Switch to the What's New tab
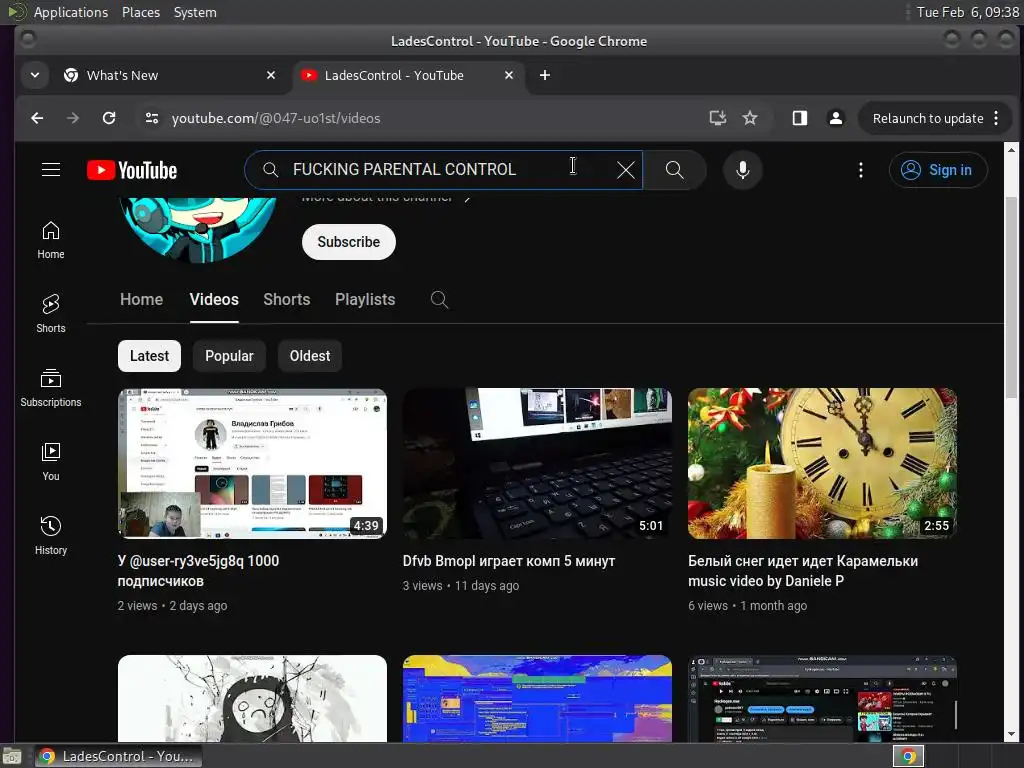1024x768 pixels. [168, 75]
